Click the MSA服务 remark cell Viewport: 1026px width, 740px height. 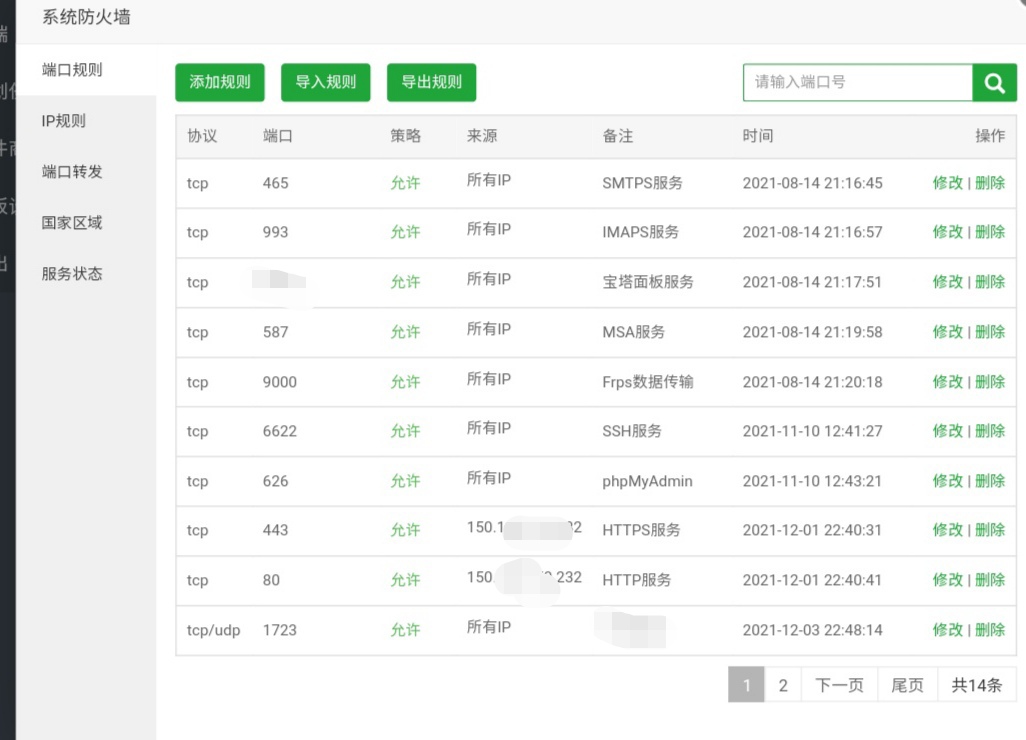[633, 332]
